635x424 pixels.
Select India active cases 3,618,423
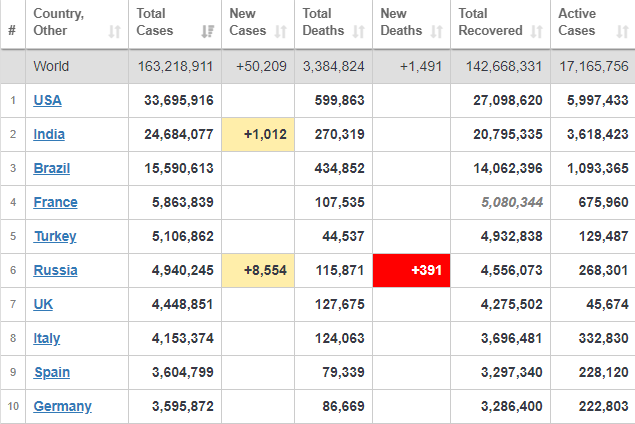[598, 134]
